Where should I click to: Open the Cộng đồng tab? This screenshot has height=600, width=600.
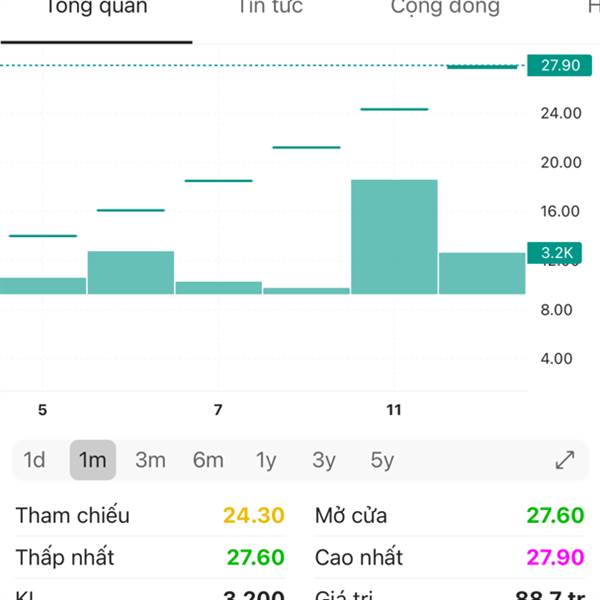(x=445, y=8)
